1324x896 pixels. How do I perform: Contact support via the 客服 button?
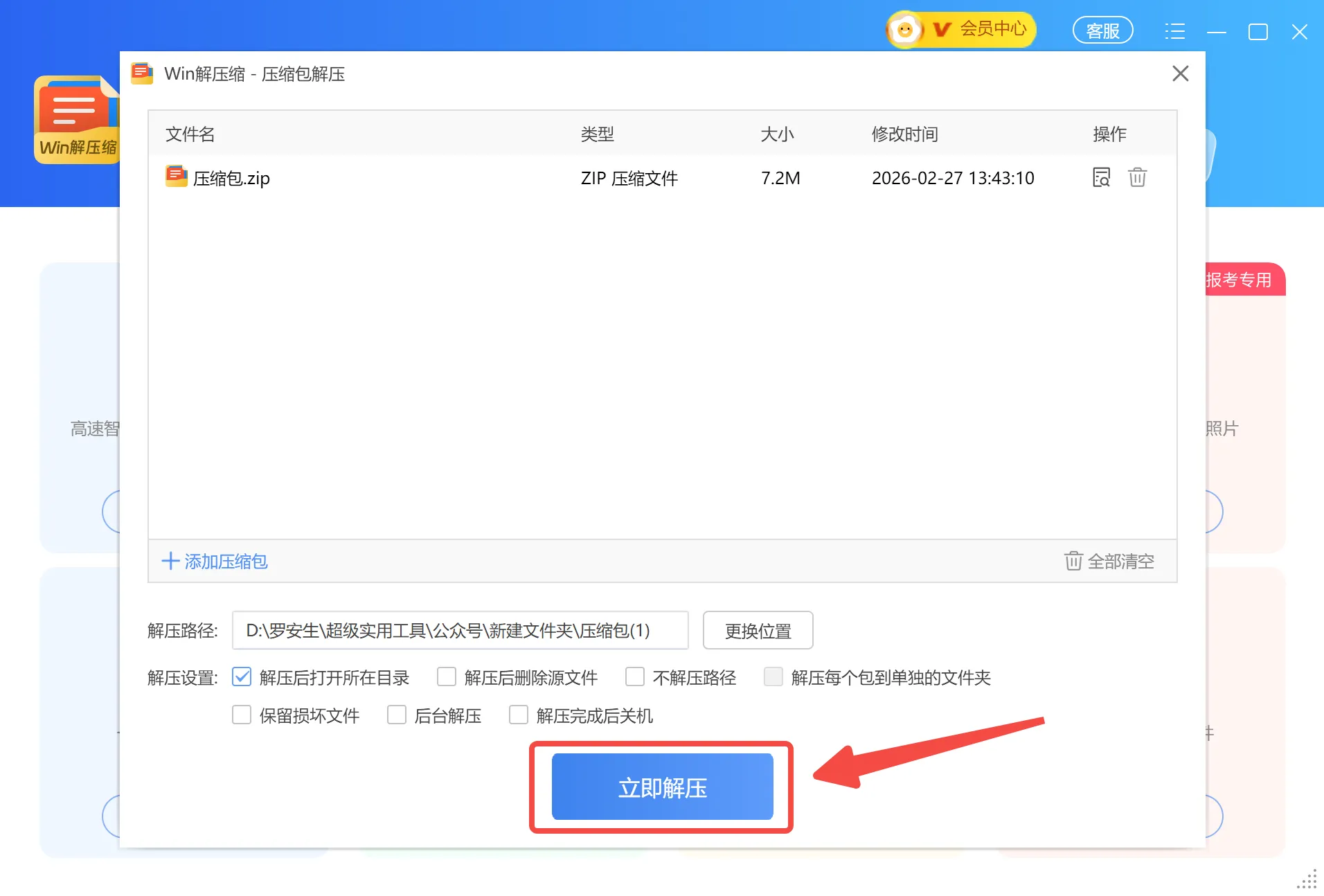click(1102, 30)
